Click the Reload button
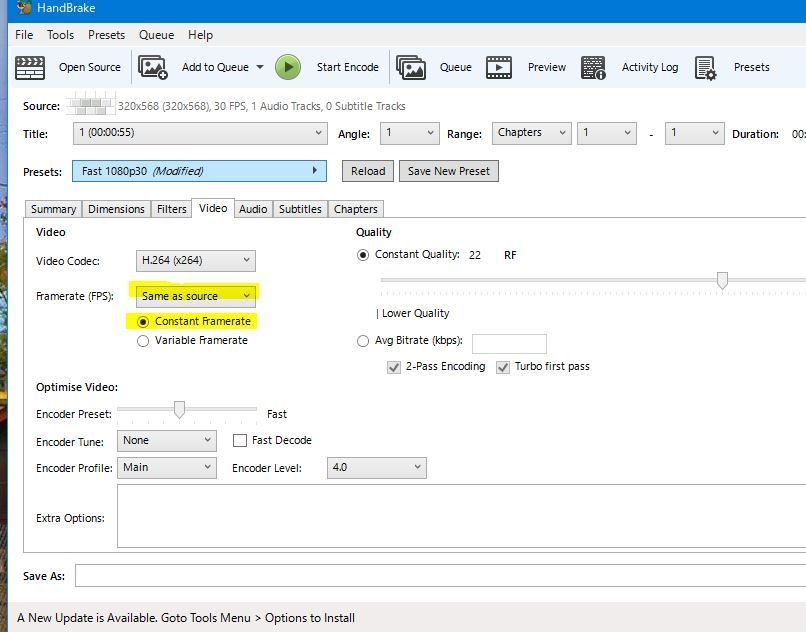 (x=368, y=171)
